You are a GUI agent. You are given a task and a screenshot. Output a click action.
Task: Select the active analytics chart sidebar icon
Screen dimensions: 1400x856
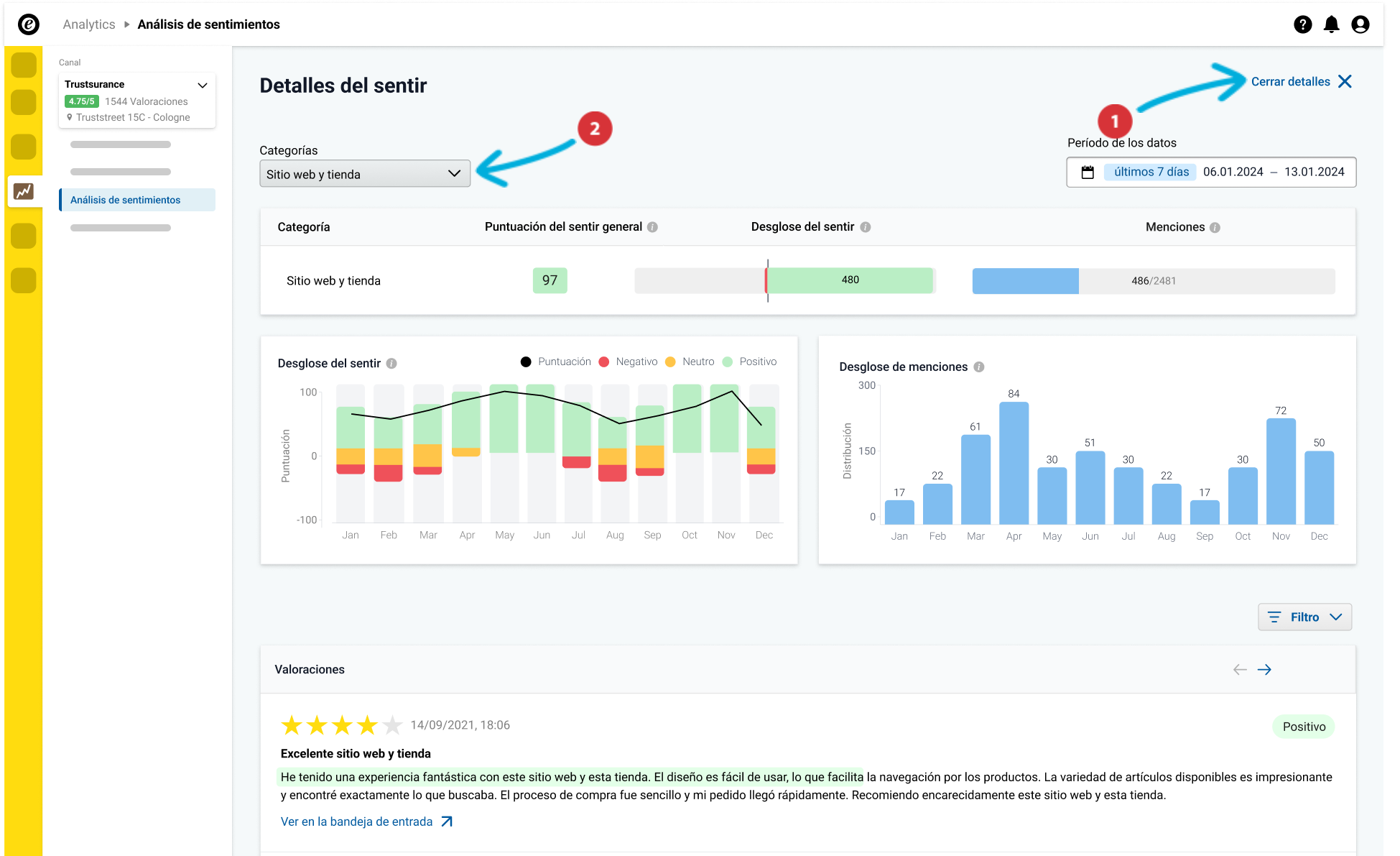pos(24,191)
